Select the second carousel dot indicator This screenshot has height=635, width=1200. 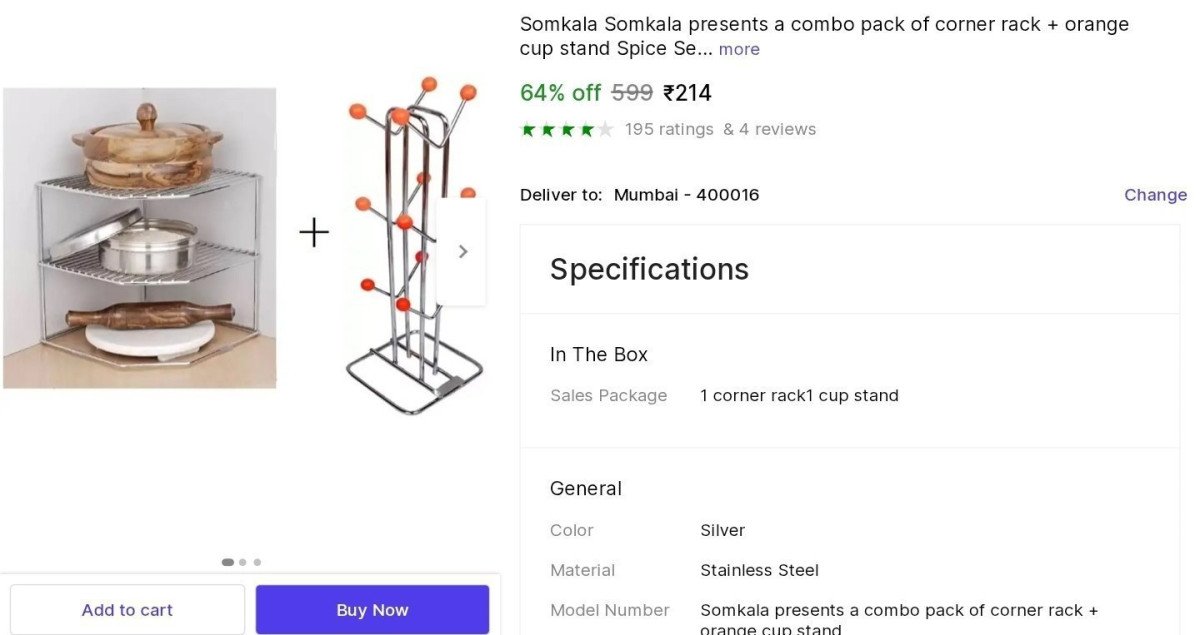(242, 562)
